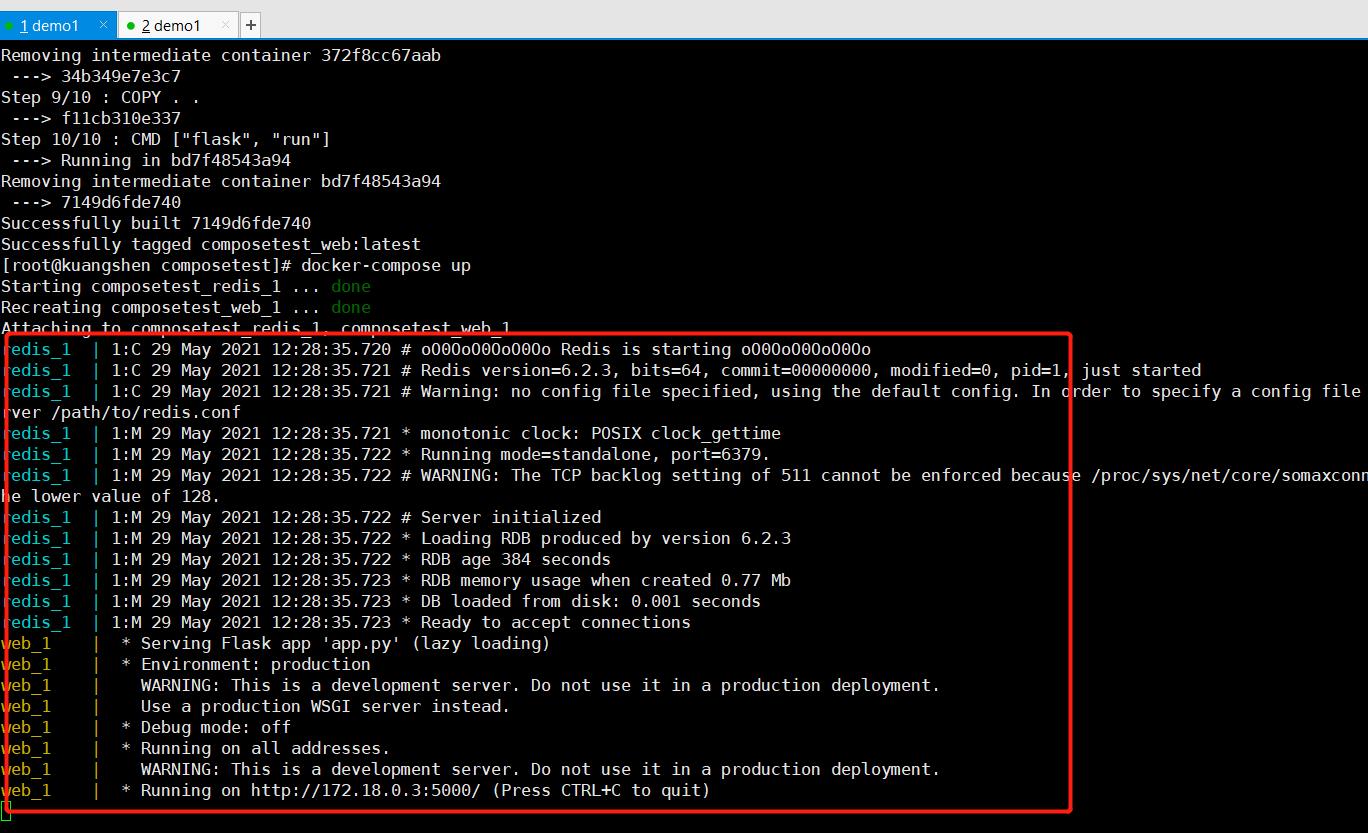Click the 'Server initialized' log line
Viewport: 1368px width, 833px height.
click(x=301, y=518)
